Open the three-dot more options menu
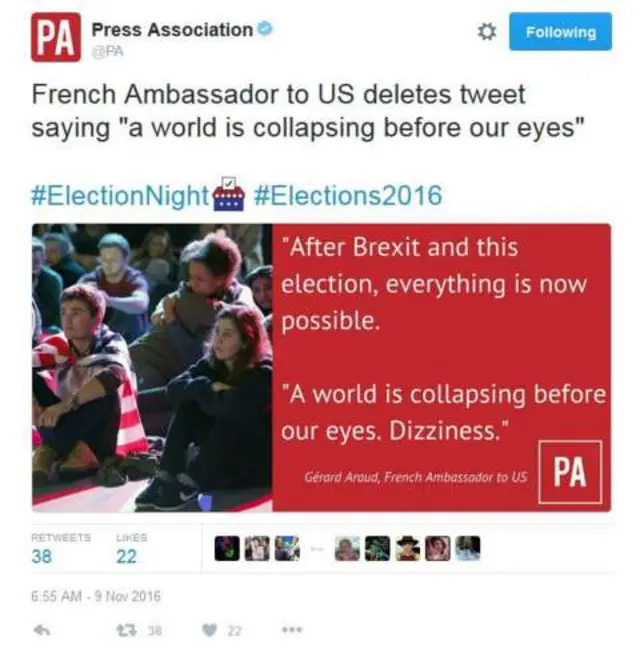The image size is (640, 653). (292, 630)
